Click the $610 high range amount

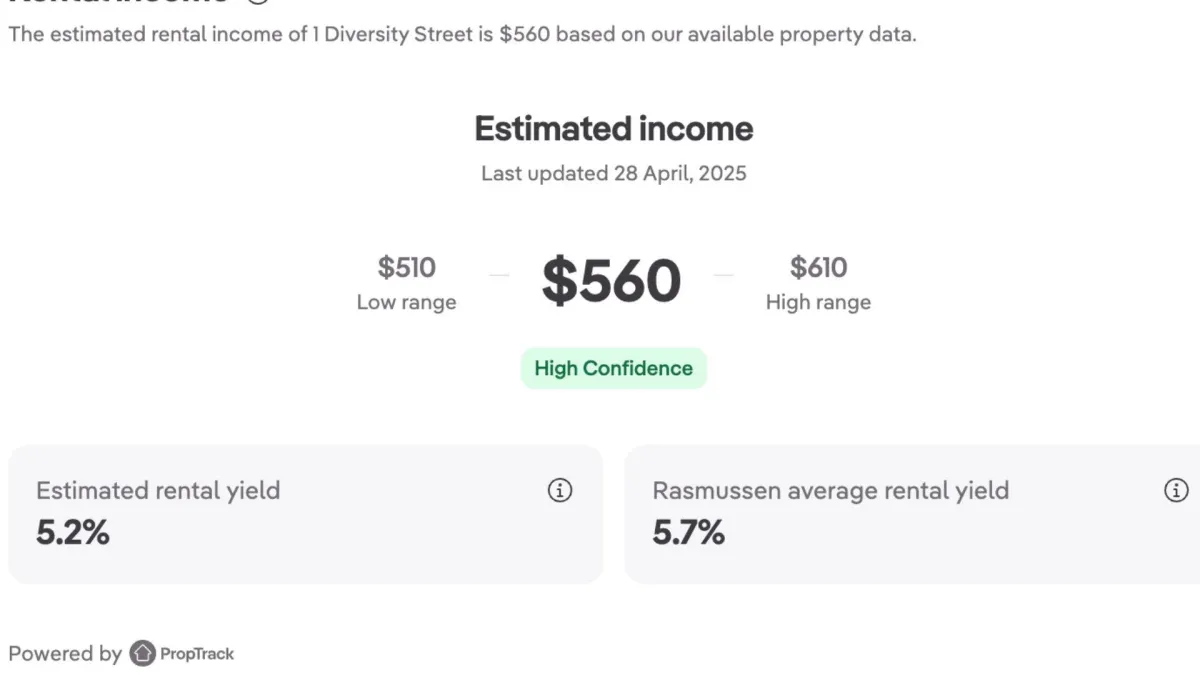(818, 268)
